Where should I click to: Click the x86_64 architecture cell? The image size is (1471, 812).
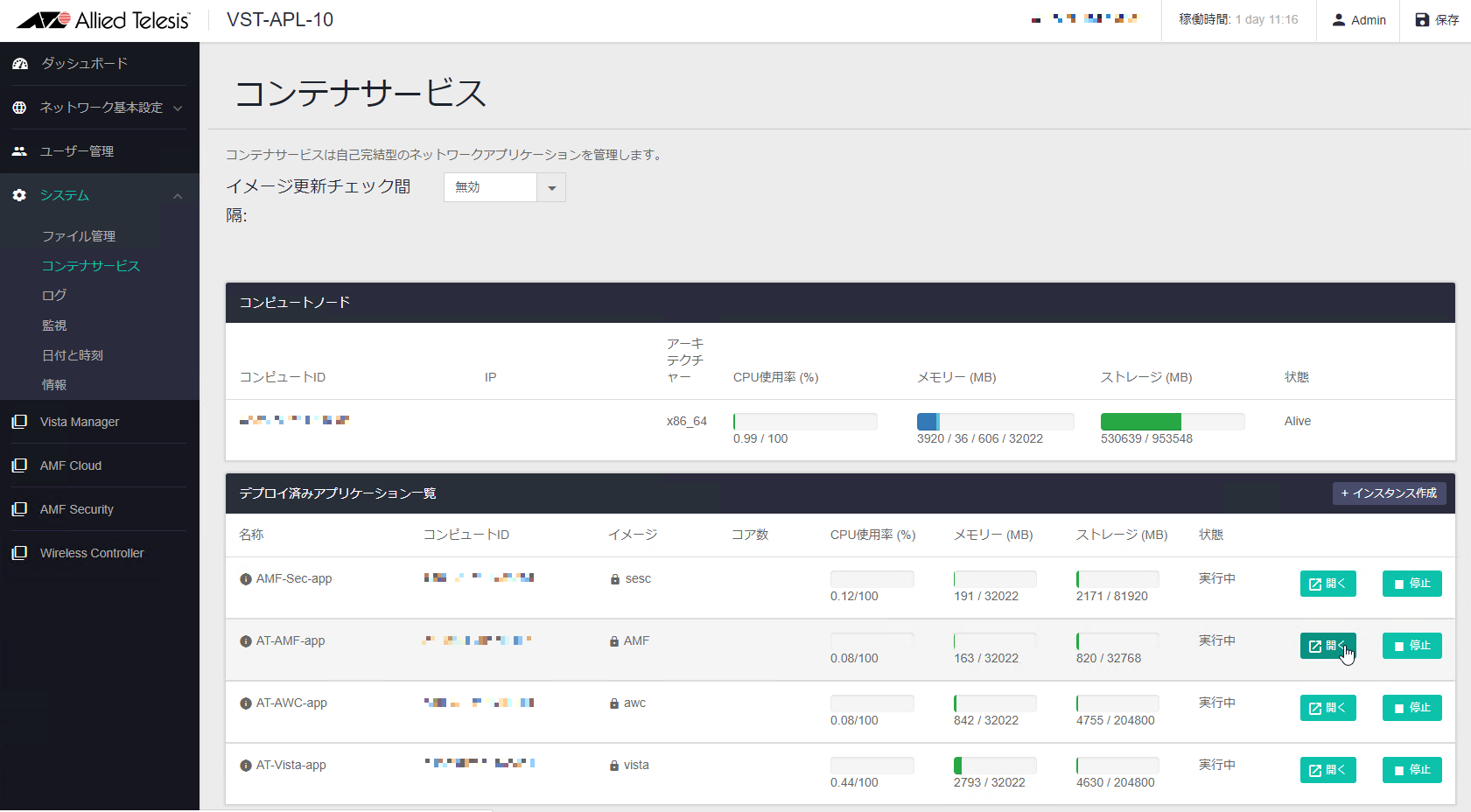(687, 422)
